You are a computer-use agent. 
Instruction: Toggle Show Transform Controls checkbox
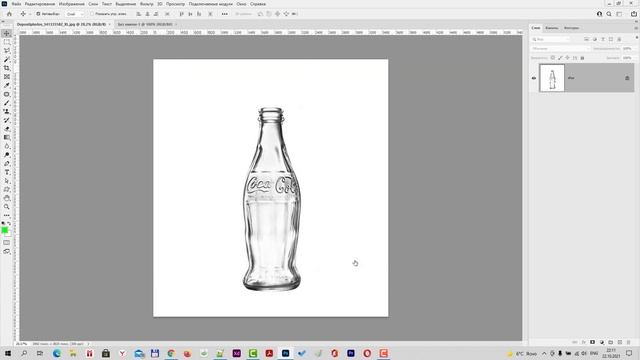click(92, 14)
